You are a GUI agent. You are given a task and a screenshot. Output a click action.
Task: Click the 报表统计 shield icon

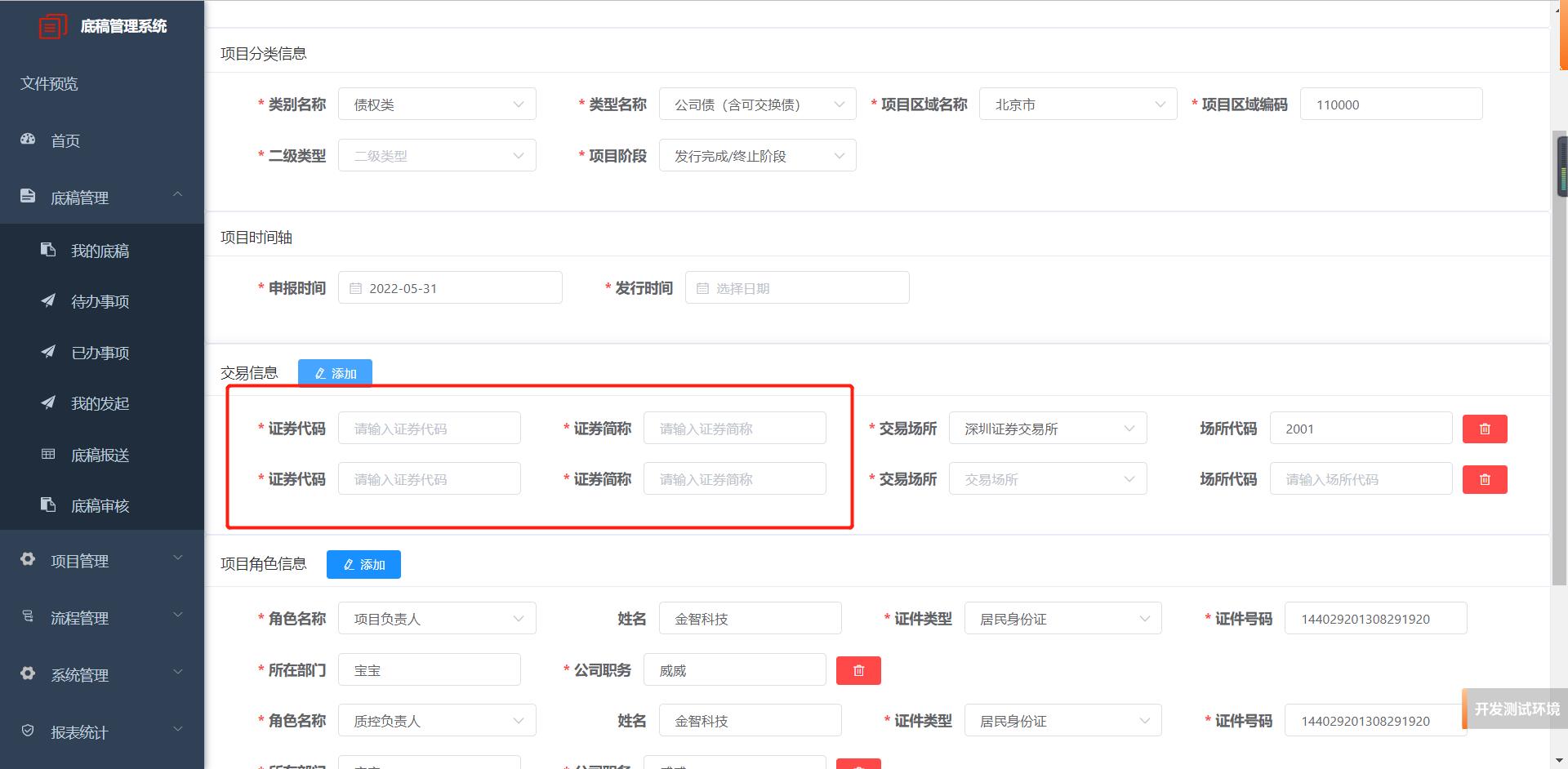28,731
